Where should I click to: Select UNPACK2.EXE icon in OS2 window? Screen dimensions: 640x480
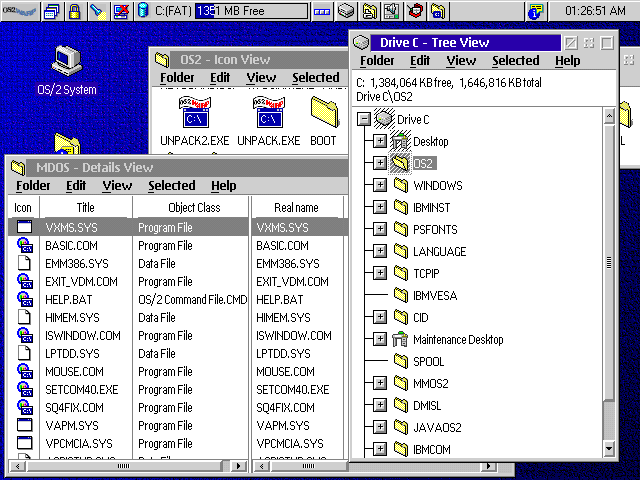(x=195, y=113)
